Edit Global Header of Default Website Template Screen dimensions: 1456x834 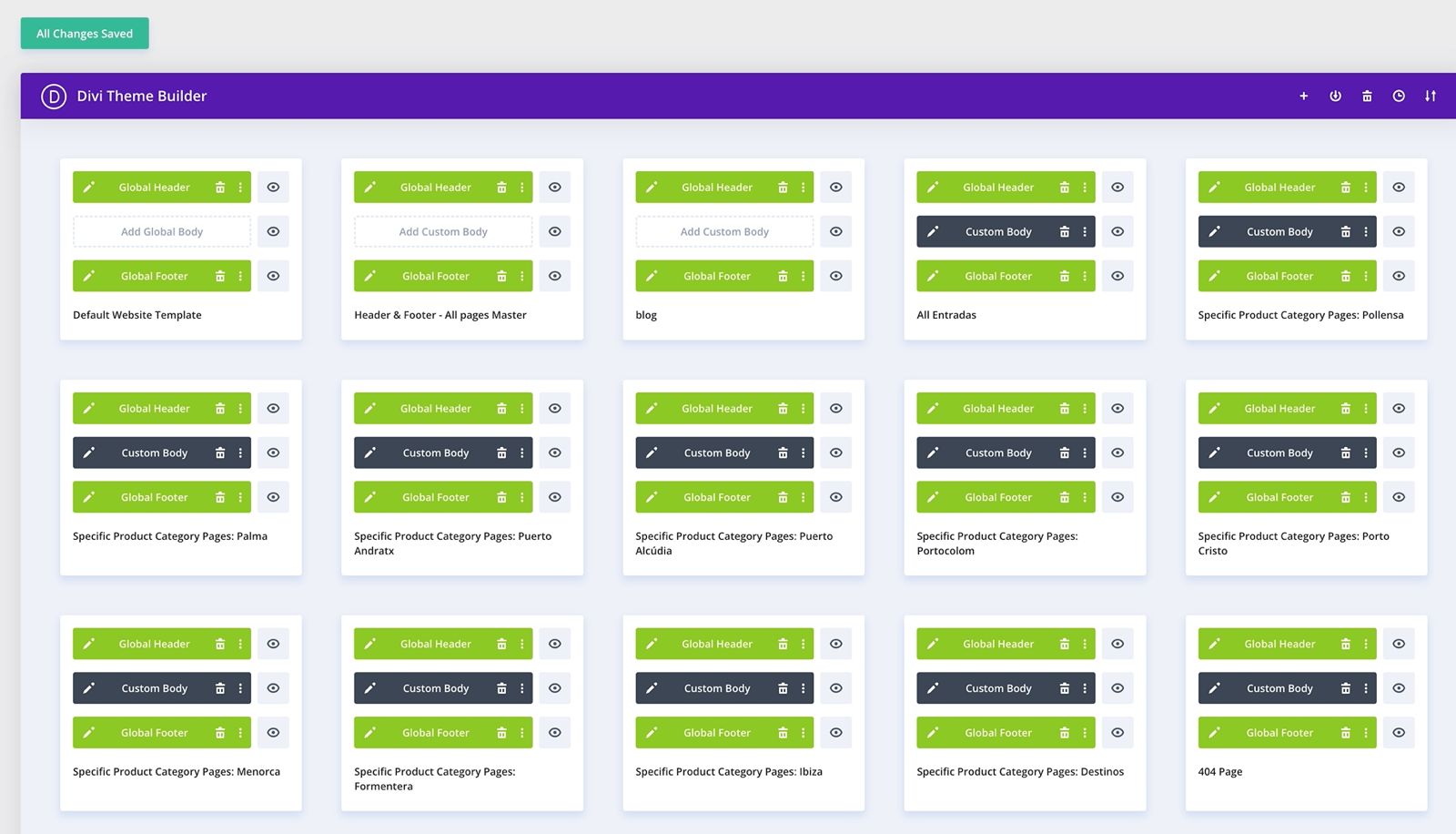[88, 188]
